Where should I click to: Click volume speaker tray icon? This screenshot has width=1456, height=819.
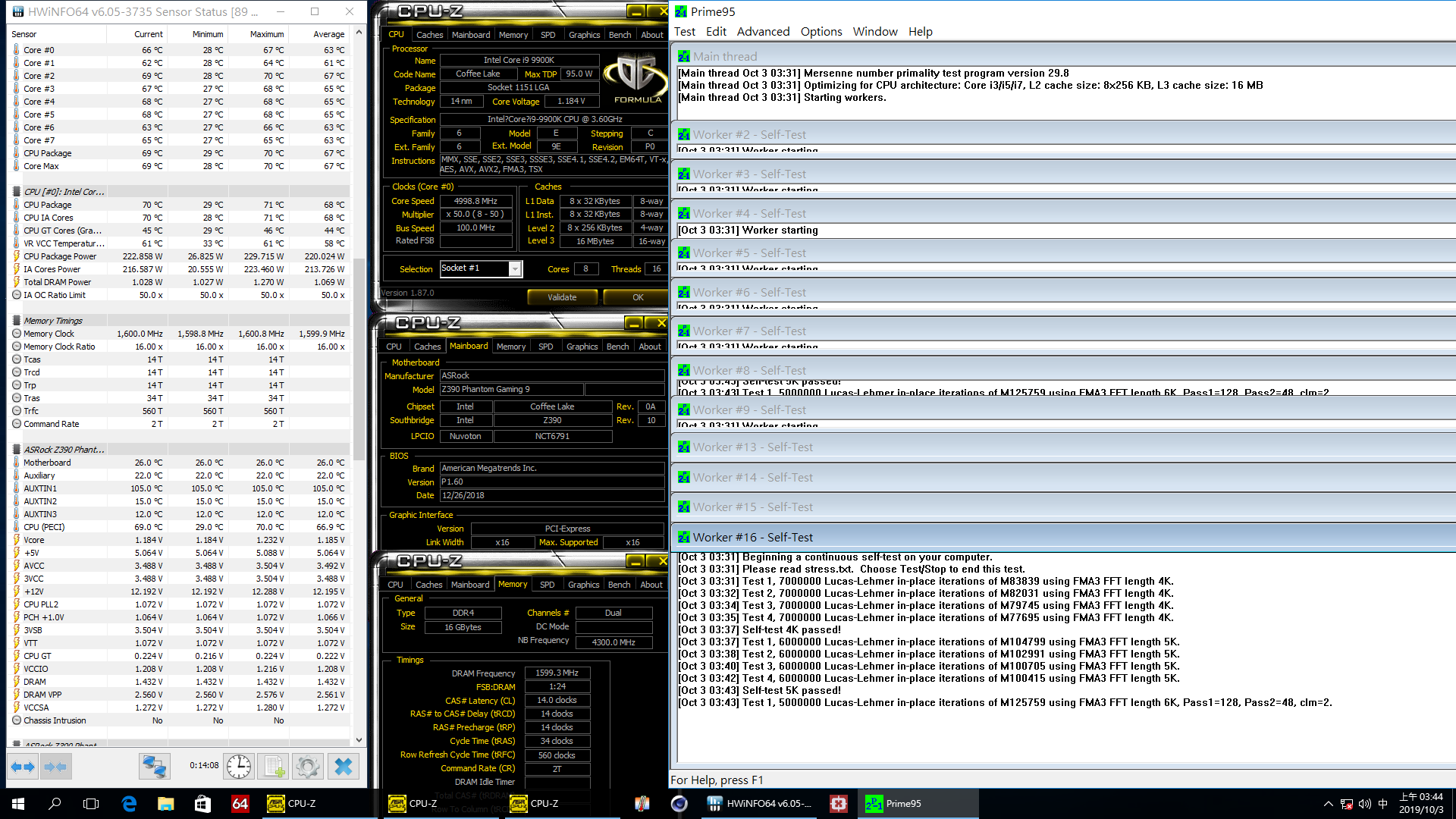tap(1364, 804)
